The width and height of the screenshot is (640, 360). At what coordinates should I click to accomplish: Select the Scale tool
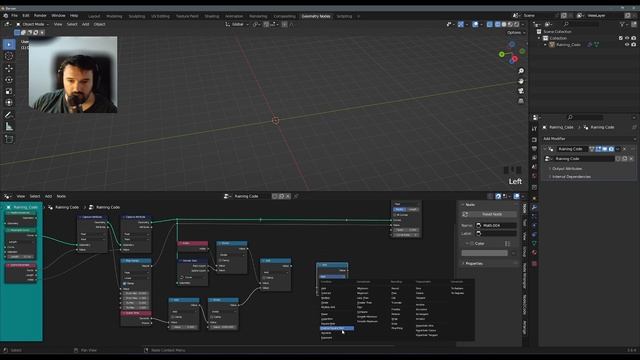coord(9,91)
